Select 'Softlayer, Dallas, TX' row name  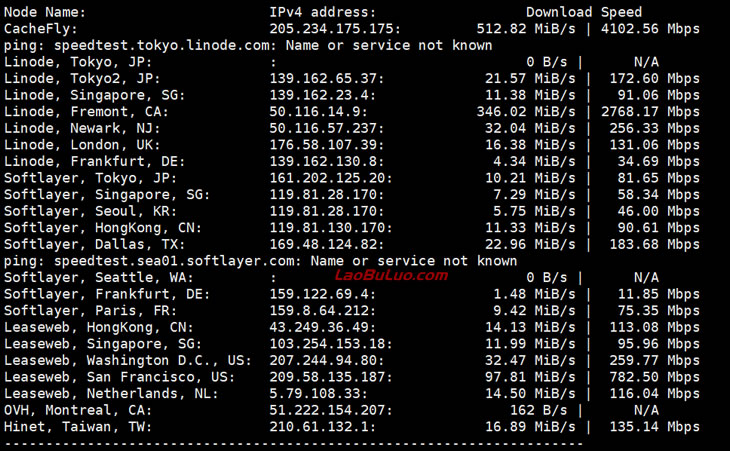pyautogui.click(x=95, y=245)
